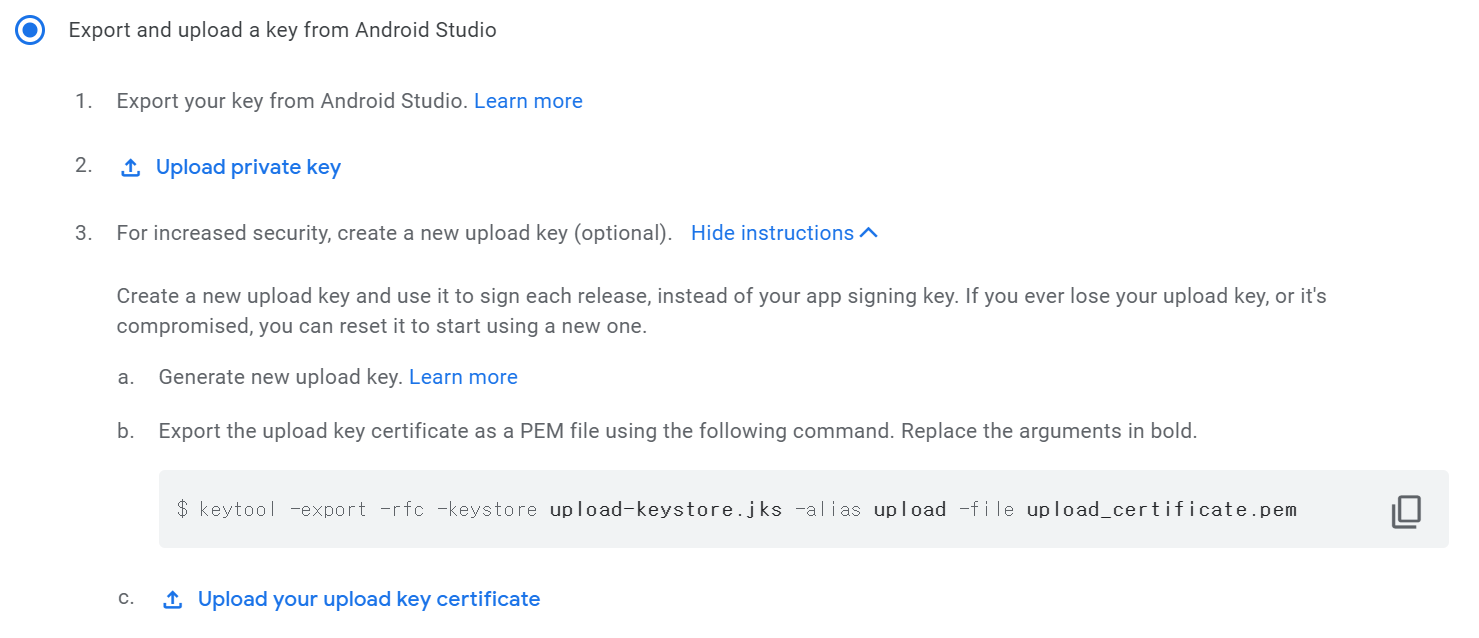
Task: Click 'Generate new upload key' step text
Action: [x=280, y=377]
